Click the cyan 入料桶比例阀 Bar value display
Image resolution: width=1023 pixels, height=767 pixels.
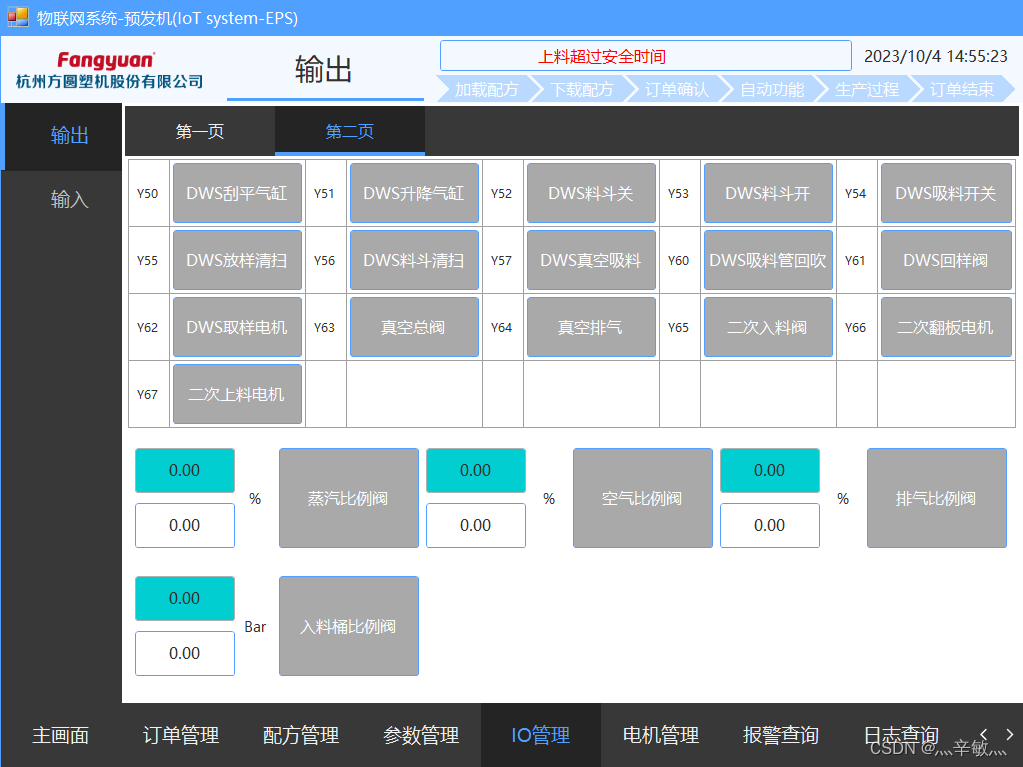185,598
